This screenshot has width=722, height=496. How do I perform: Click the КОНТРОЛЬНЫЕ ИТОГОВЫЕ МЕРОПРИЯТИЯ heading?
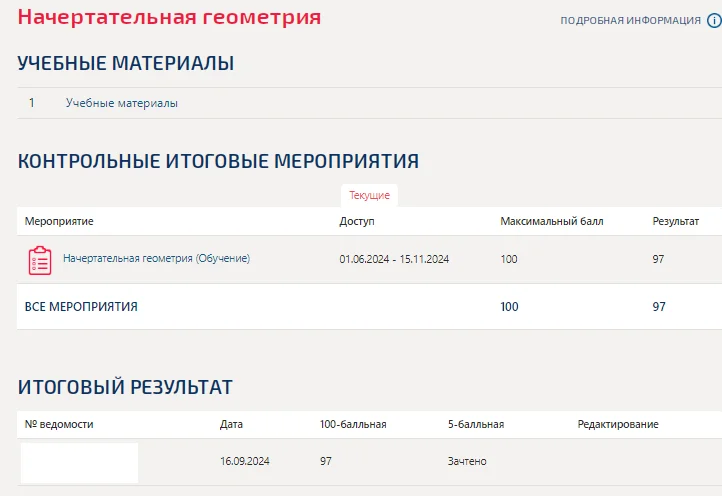tap(218, 161)
